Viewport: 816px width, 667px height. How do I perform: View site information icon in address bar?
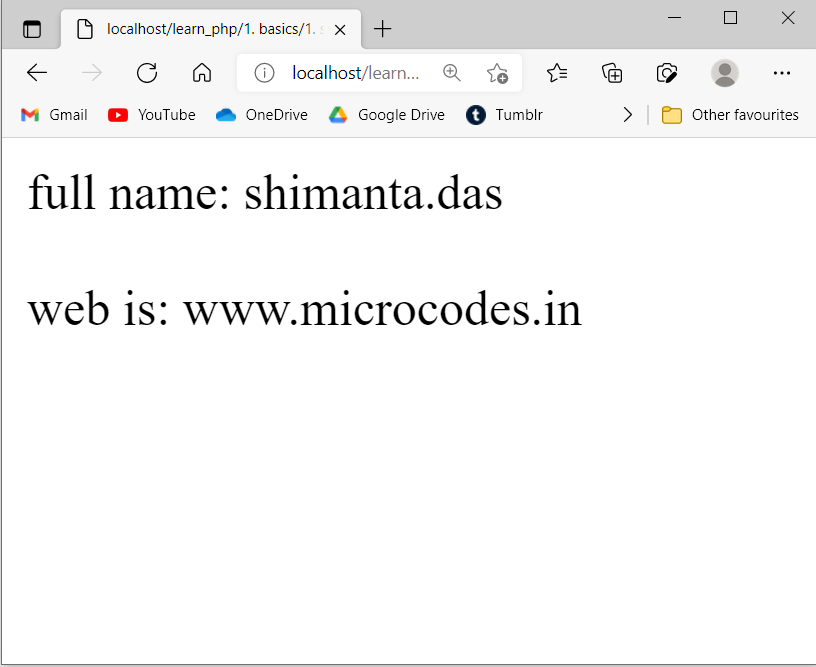click(x=264, y=73)
